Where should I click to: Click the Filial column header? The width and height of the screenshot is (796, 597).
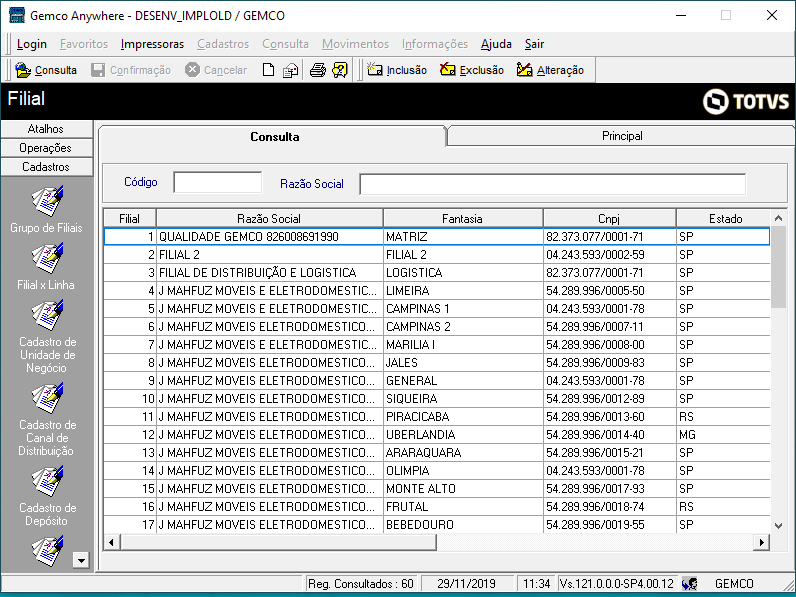tap(129, 219)
